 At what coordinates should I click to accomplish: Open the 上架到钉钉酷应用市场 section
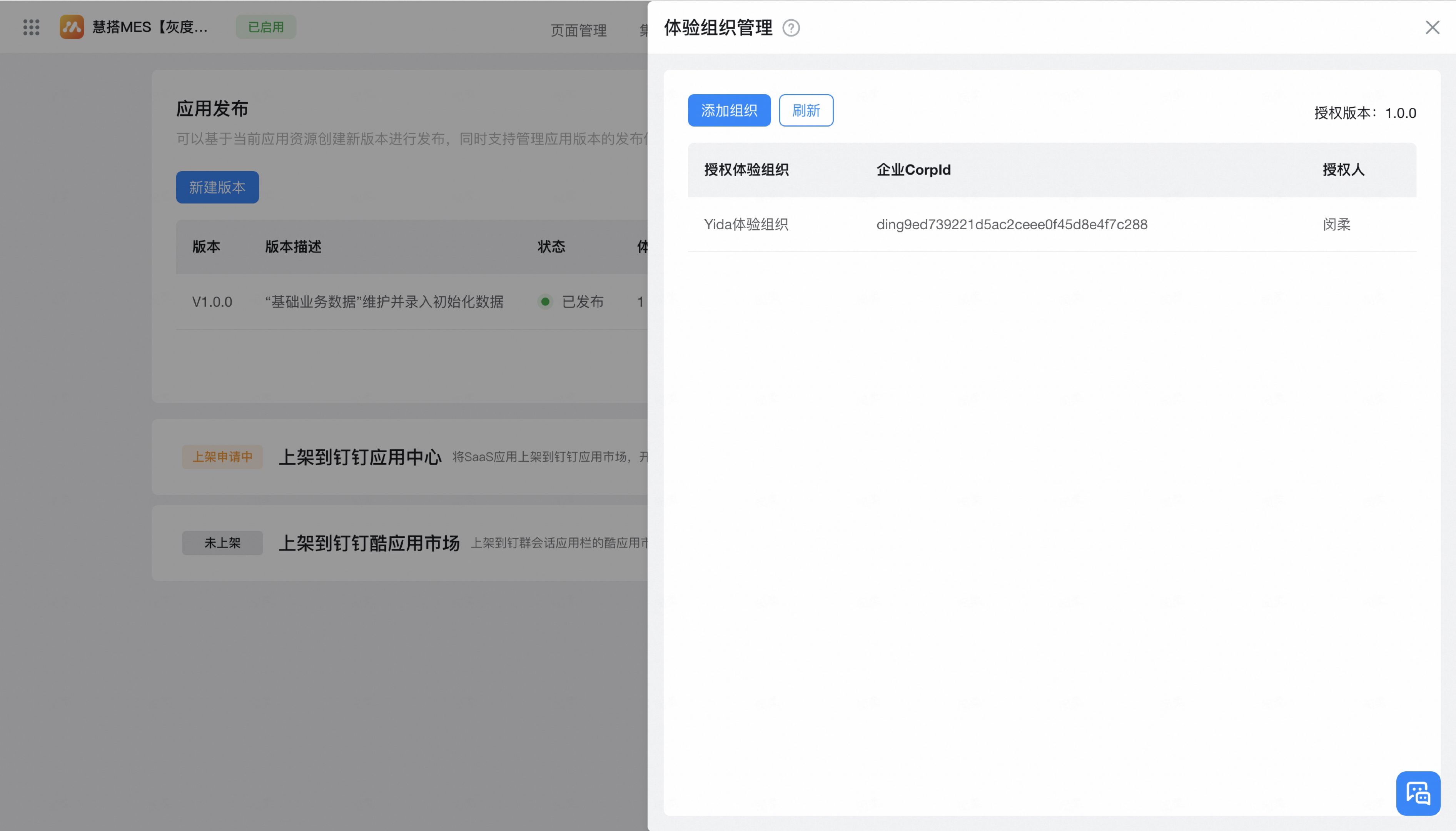[369, 543]
